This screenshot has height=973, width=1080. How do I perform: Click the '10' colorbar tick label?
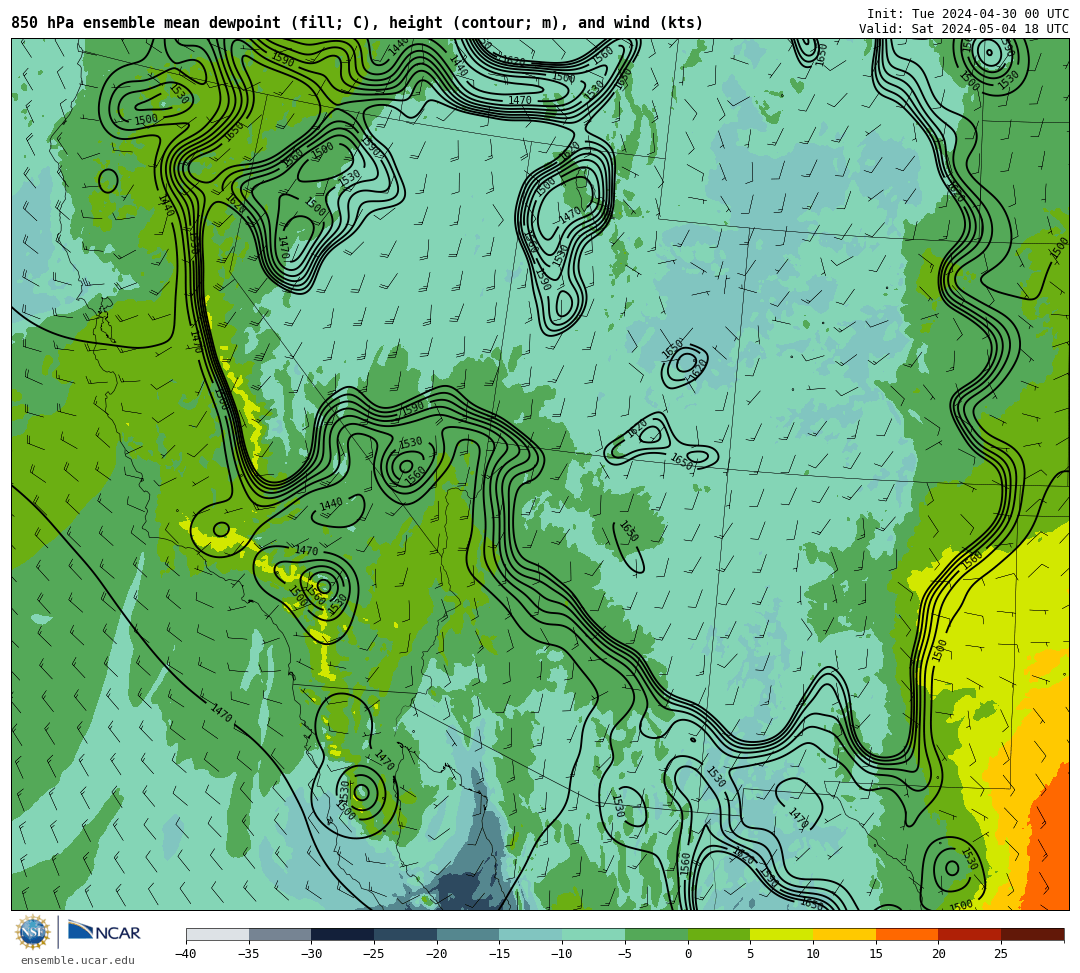tap(813, 954)
